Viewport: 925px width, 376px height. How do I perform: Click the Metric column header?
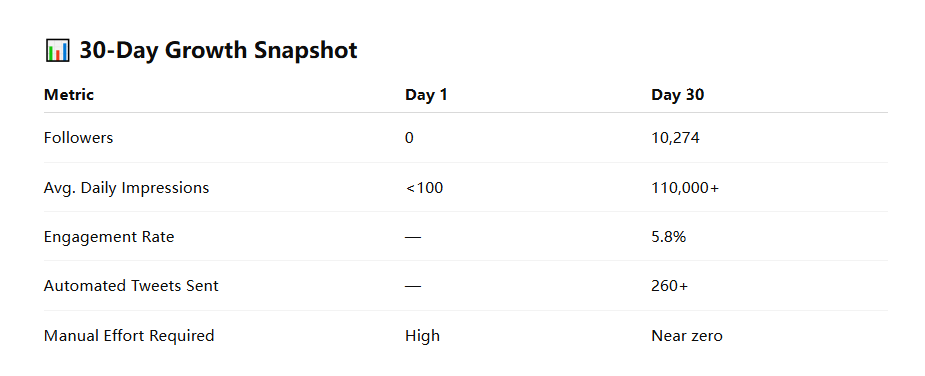tap(68, 94)
